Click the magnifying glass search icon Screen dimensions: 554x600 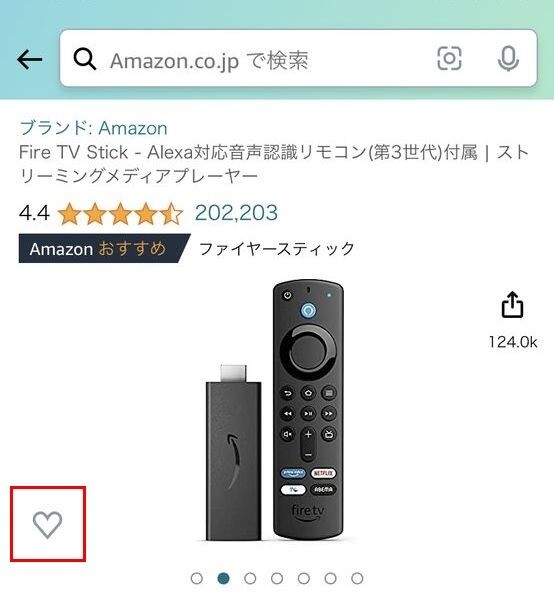tap(85, 59)
